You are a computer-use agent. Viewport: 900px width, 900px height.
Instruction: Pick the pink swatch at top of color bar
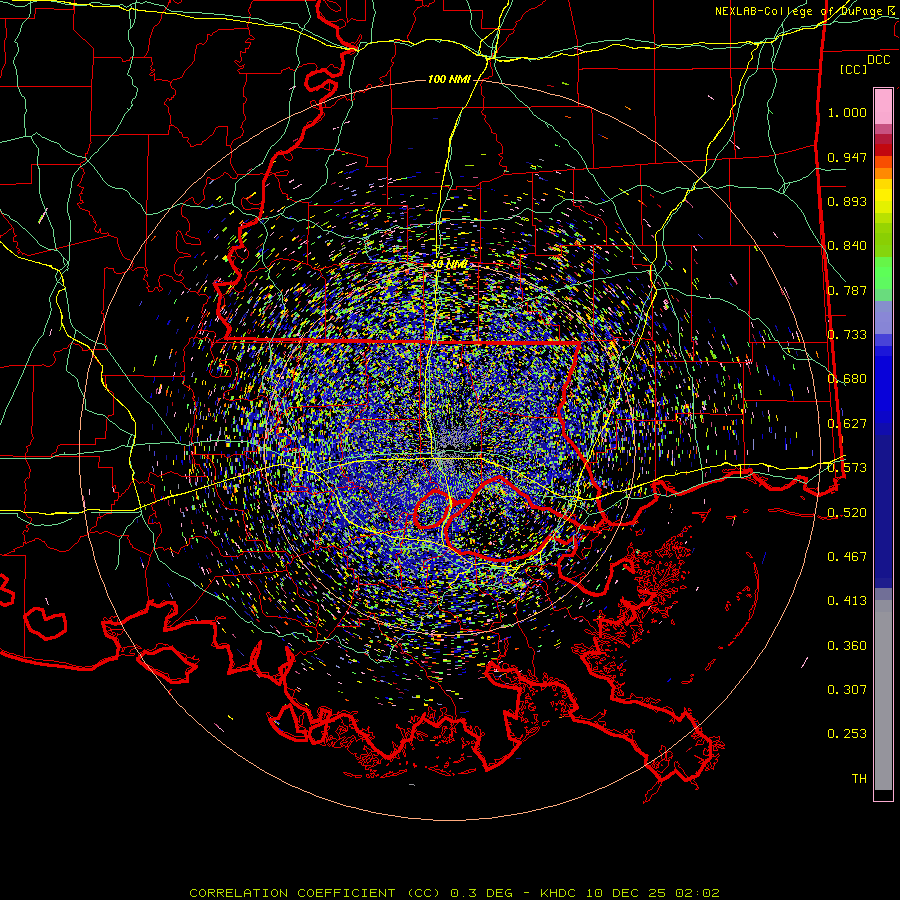[x=883, y=107]
